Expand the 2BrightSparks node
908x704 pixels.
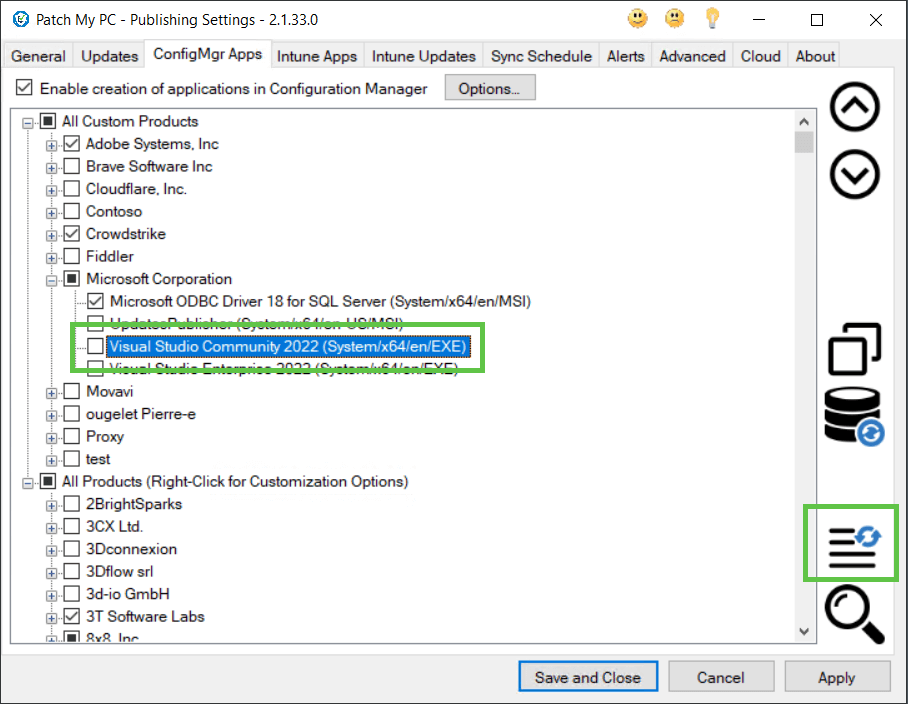pyautogui.click(x=52, y=505)
